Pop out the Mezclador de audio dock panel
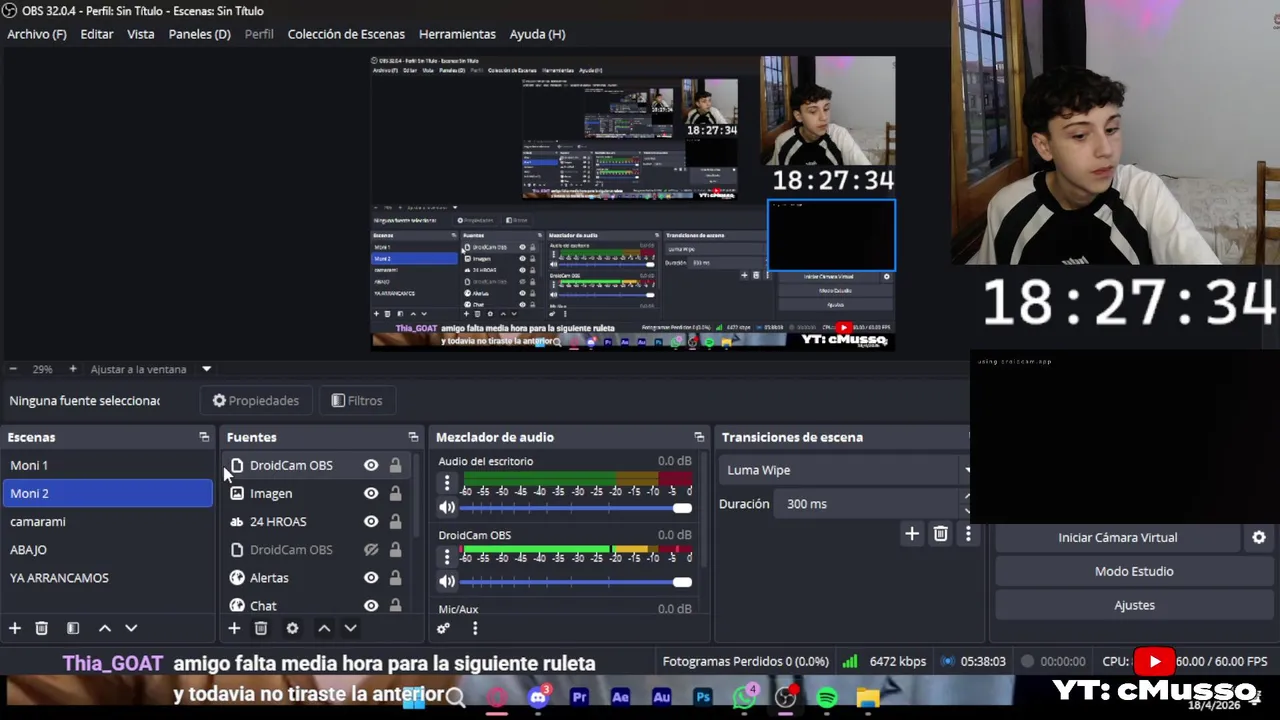The image size is (1280, 720). pos(699,437)
